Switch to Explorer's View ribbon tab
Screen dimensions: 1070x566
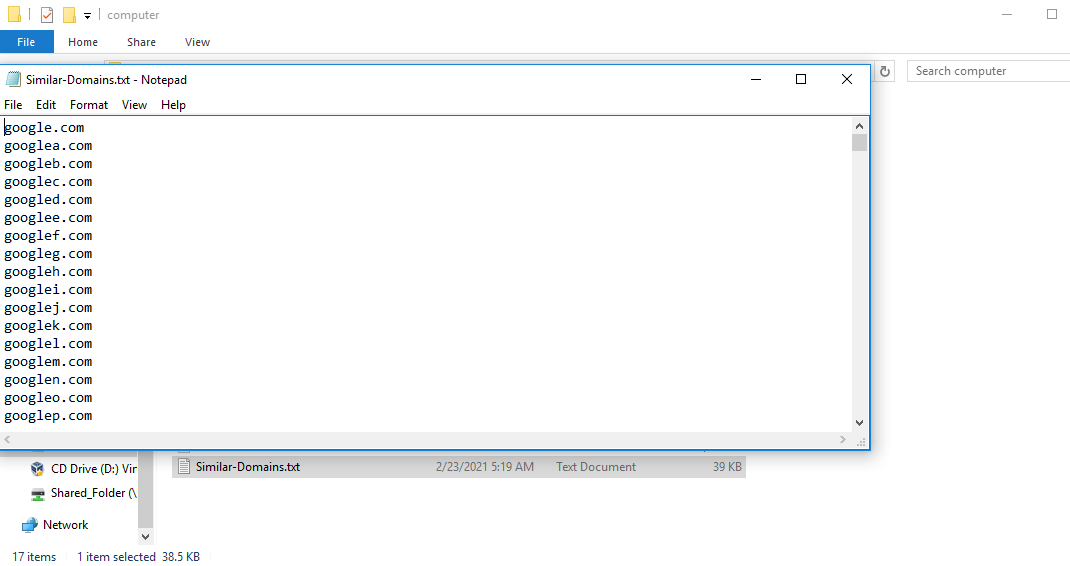(197, 42)
